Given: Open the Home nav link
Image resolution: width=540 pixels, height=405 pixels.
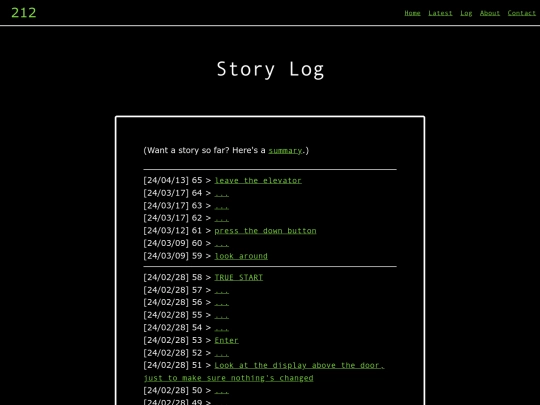Looking at the screenshot, I should point(412,13).
